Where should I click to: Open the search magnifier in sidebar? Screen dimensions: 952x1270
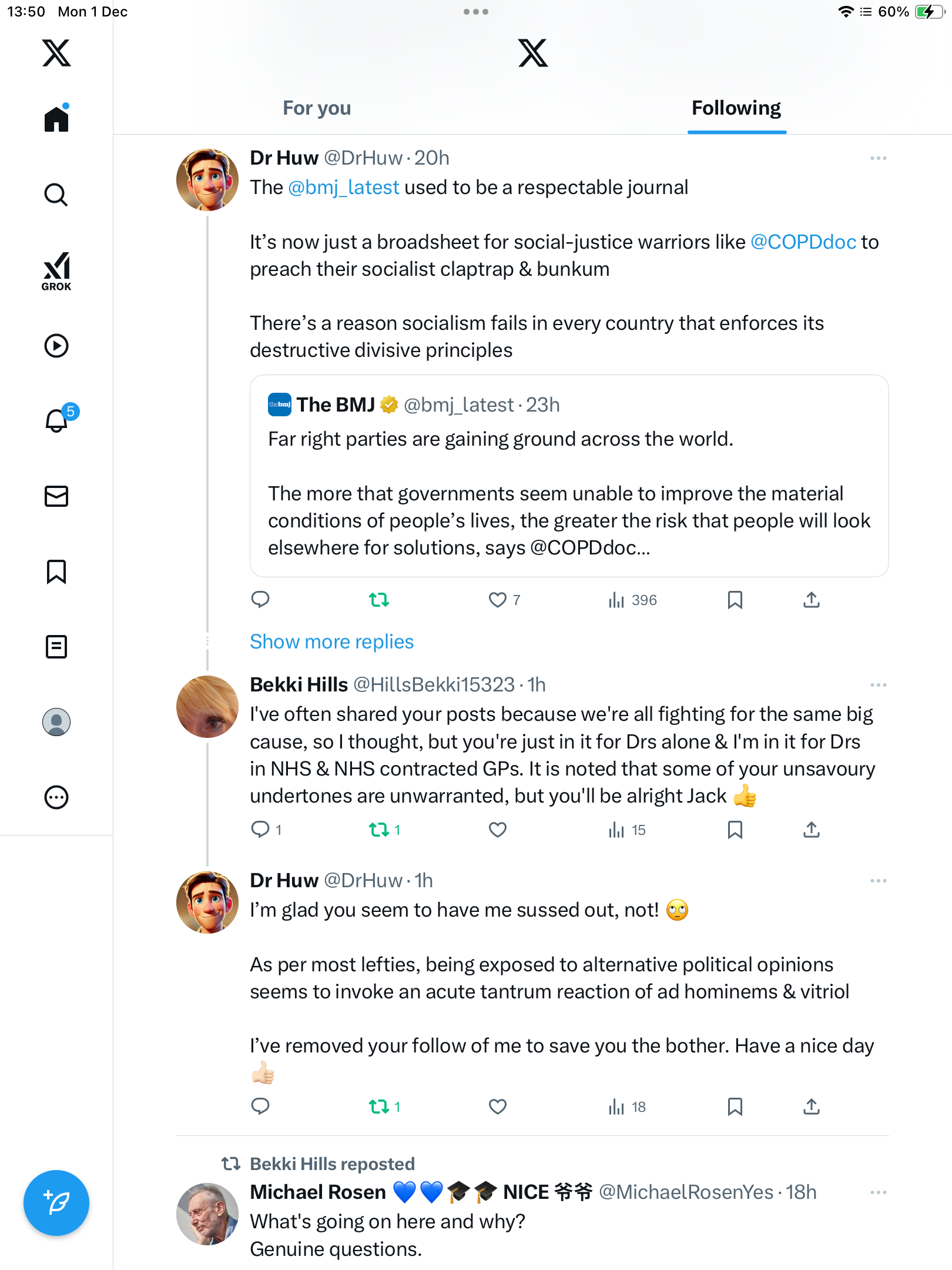click(x=56, y=195)
